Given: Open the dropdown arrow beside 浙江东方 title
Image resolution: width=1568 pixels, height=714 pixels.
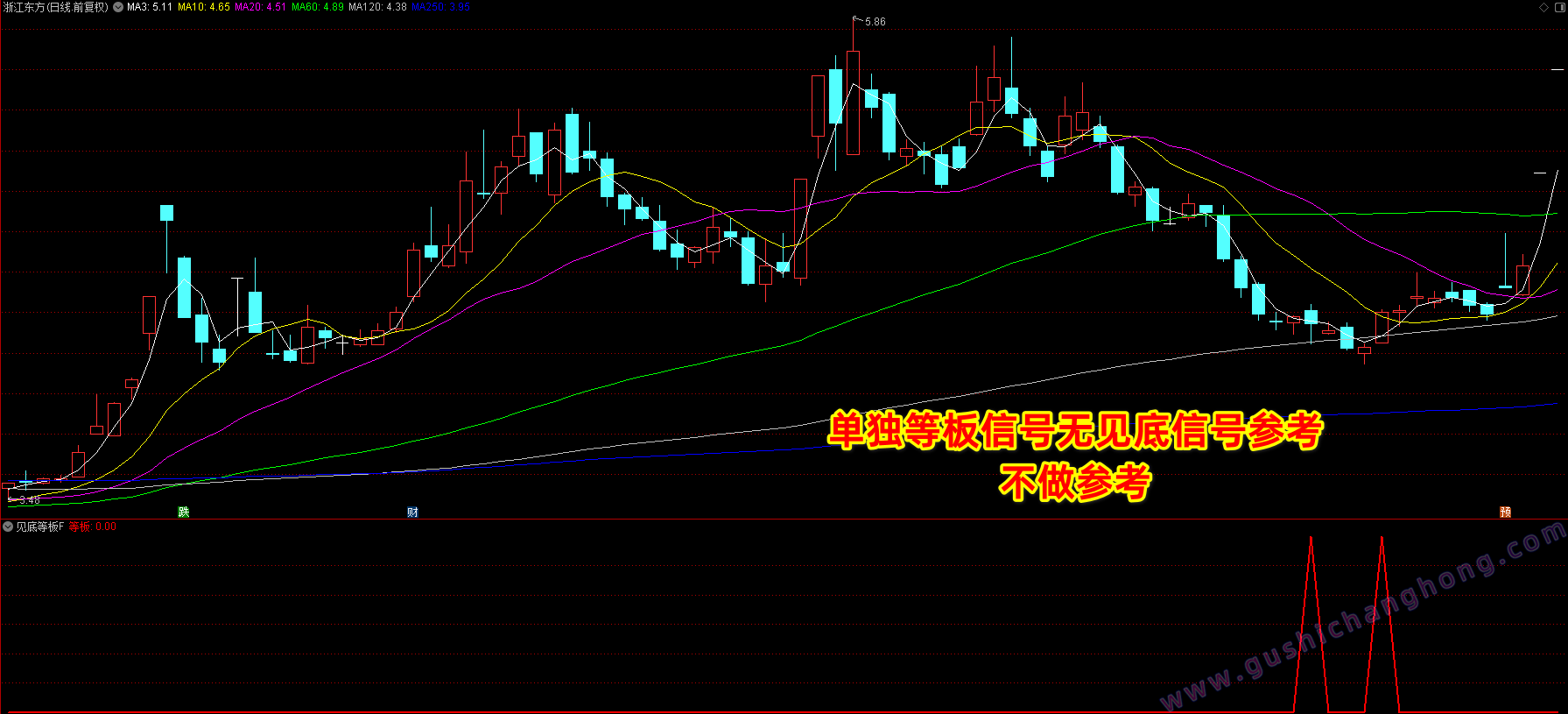Looking at the screenshot, I should click(118, 7).
